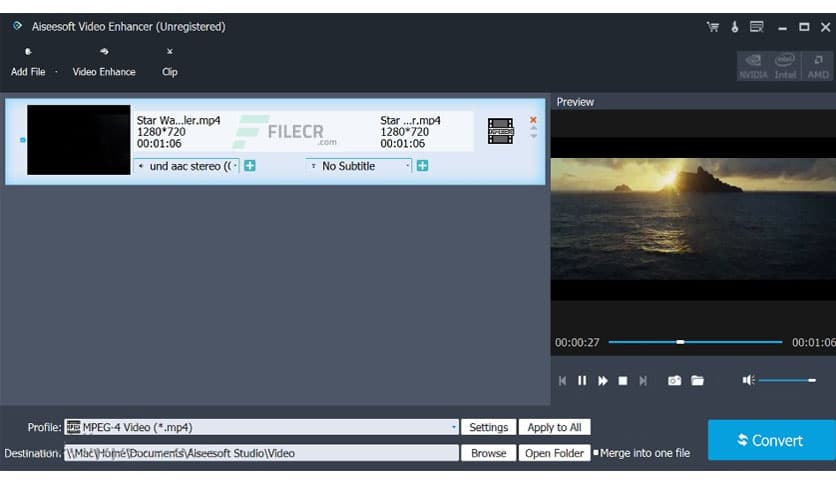Toggle Intel acceleration indicator
The height and width of the screenshot is (484, 836).
(x=785, y=66)
